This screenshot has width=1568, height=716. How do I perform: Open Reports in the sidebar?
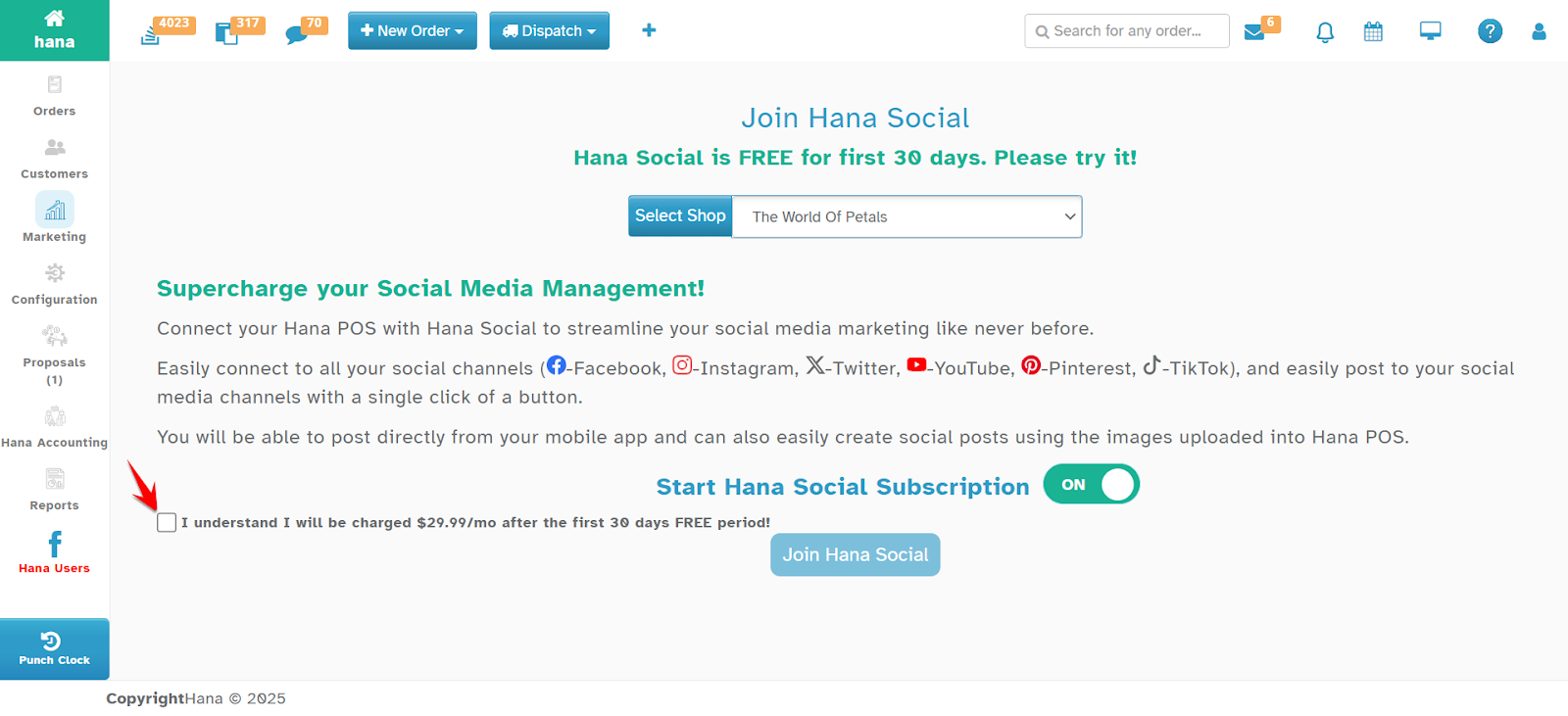tap(55, 490)
